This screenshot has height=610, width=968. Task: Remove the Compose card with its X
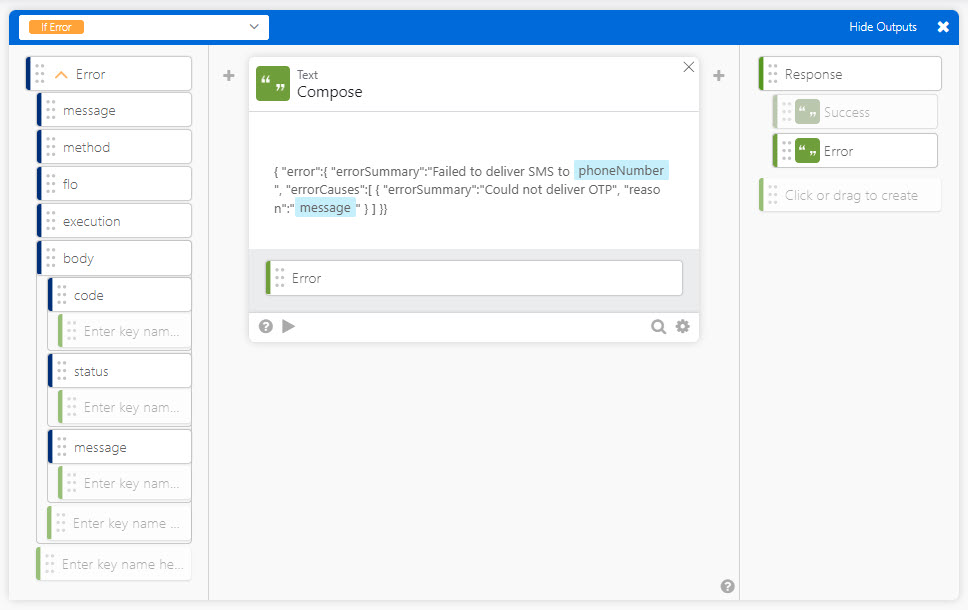point(688,67)
